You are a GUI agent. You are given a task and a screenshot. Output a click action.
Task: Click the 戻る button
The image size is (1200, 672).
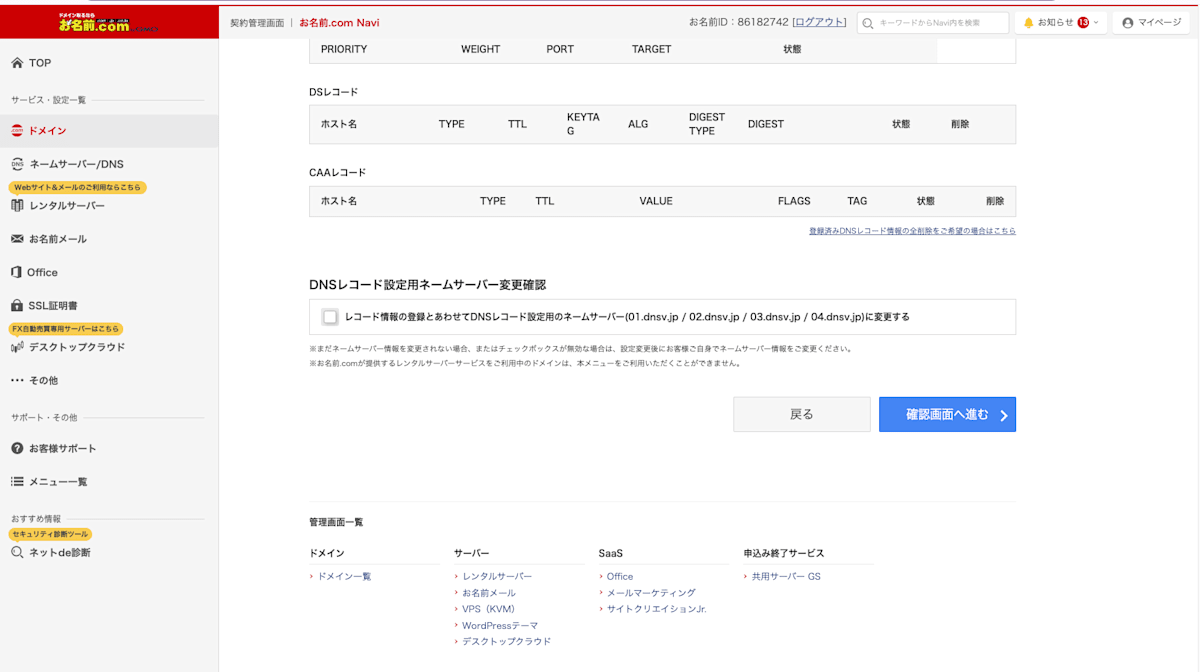click(x=802, y=415)
